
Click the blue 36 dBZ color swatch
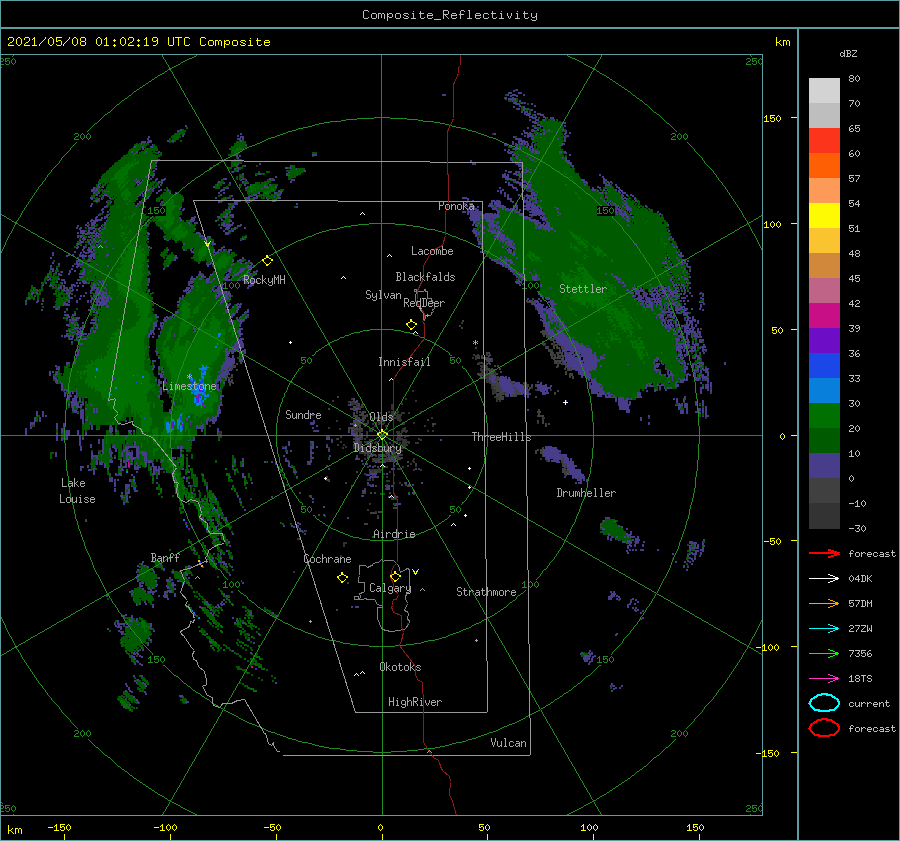coord(824,366)
